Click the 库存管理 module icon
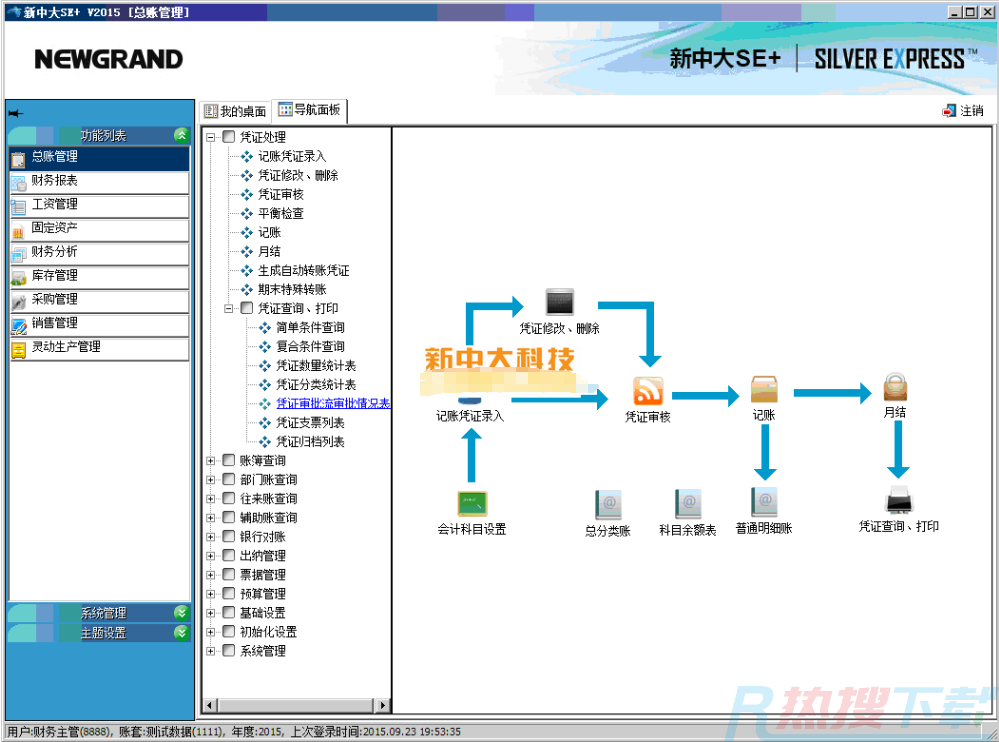The width and height of the screenshot is (999, 742). [18, 278]
